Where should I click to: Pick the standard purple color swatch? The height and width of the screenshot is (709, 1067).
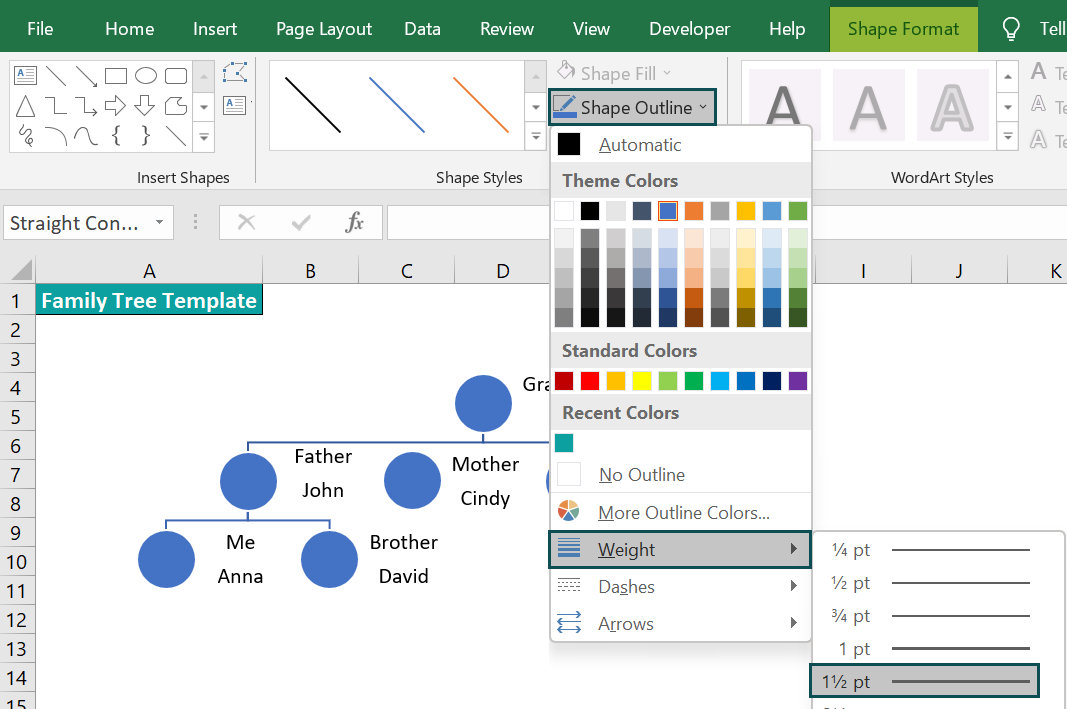pyautogui.click(x=798, y=381)
